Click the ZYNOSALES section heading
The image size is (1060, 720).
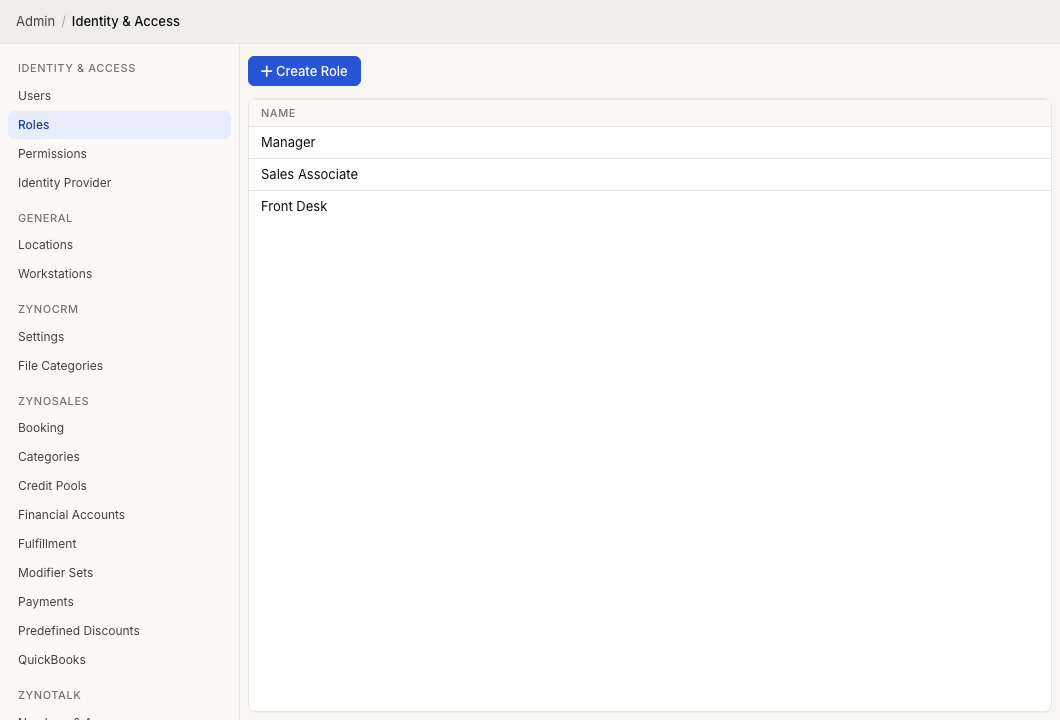(x=53, y=401)
